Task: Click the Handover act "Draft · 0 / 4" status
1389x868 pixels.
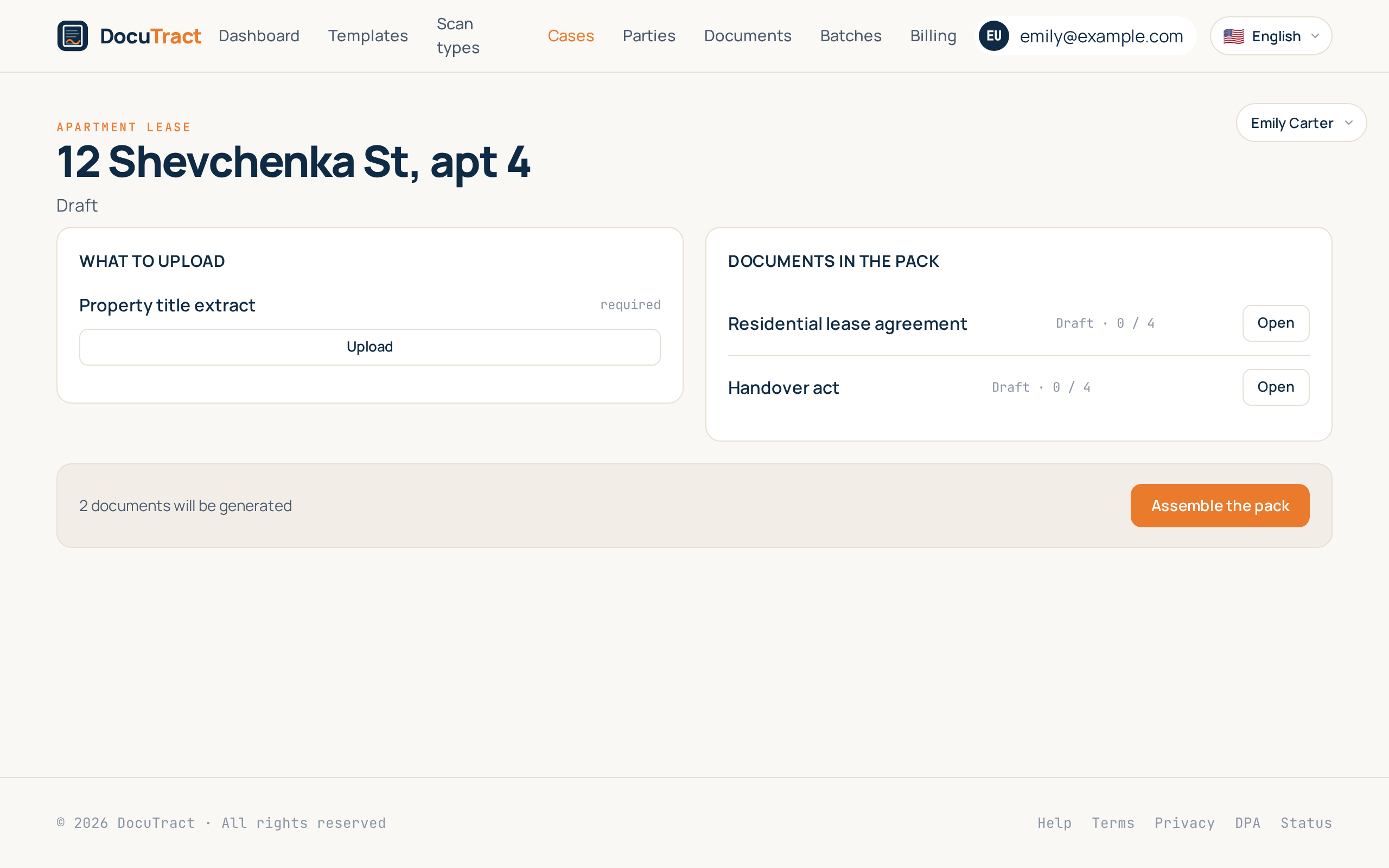Action: pos(1041,387)
